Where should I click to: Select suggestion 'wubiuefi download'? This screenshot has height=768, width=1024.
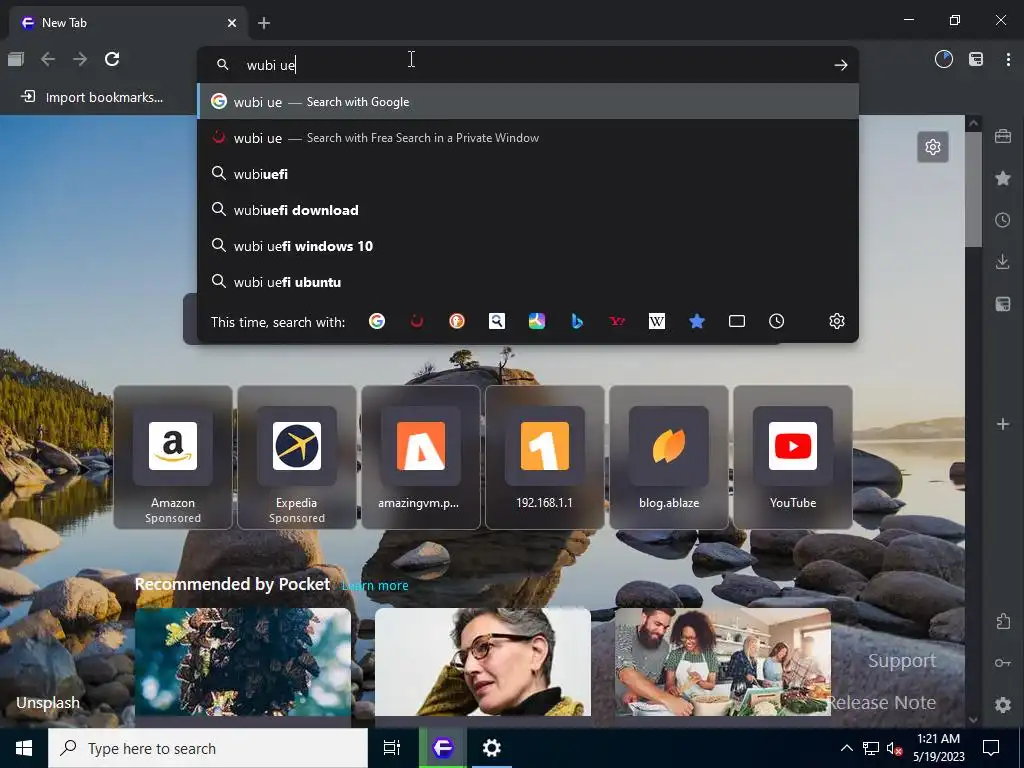click(x=528, y=210)
